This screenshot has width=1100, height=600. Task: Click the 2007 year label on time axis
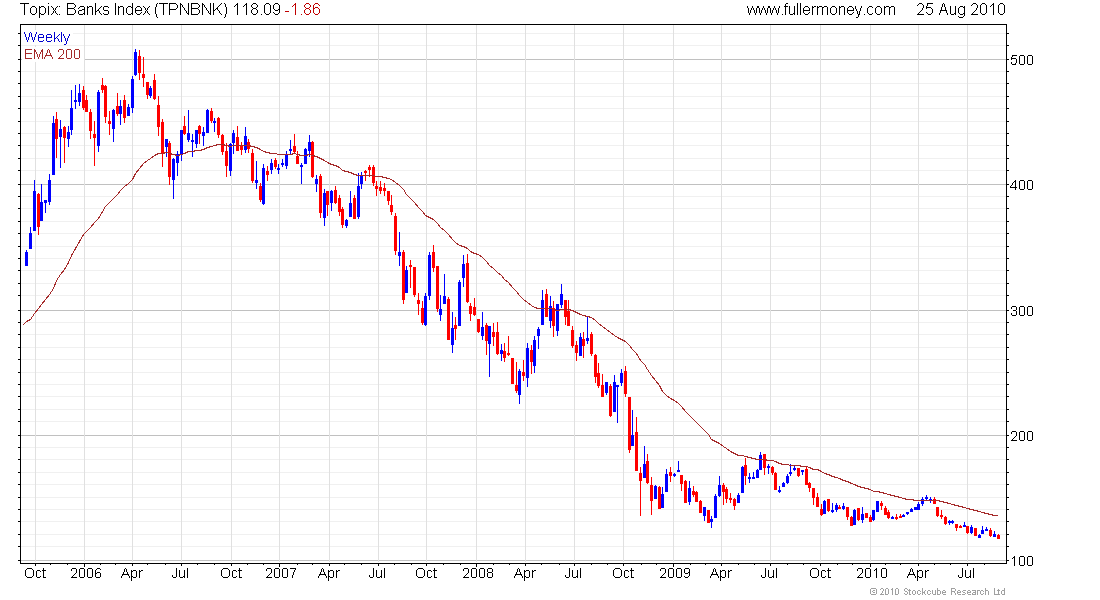[281, 573]
